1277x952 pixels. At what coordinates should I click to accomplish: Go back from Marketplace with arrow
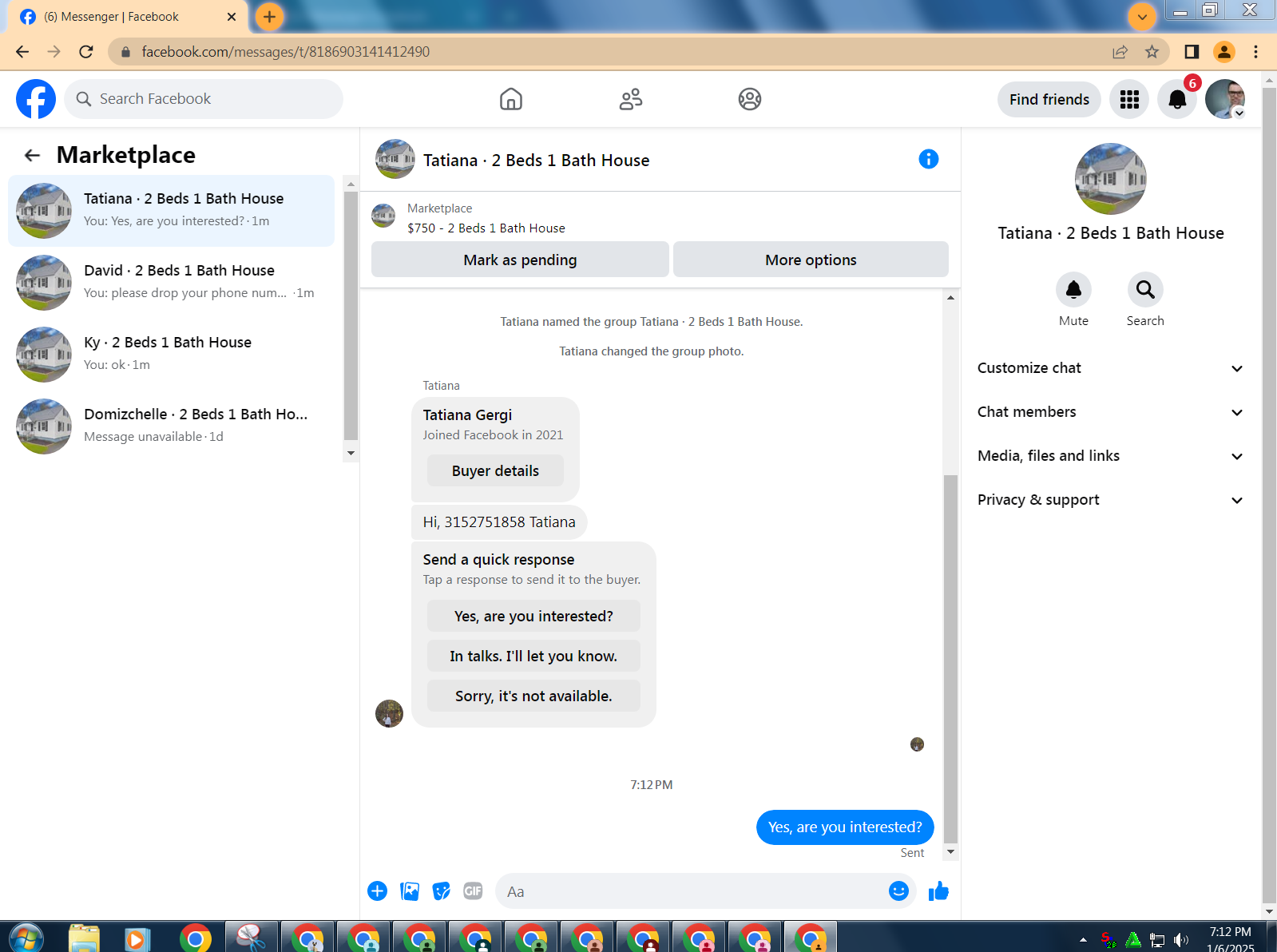[32, 155]
